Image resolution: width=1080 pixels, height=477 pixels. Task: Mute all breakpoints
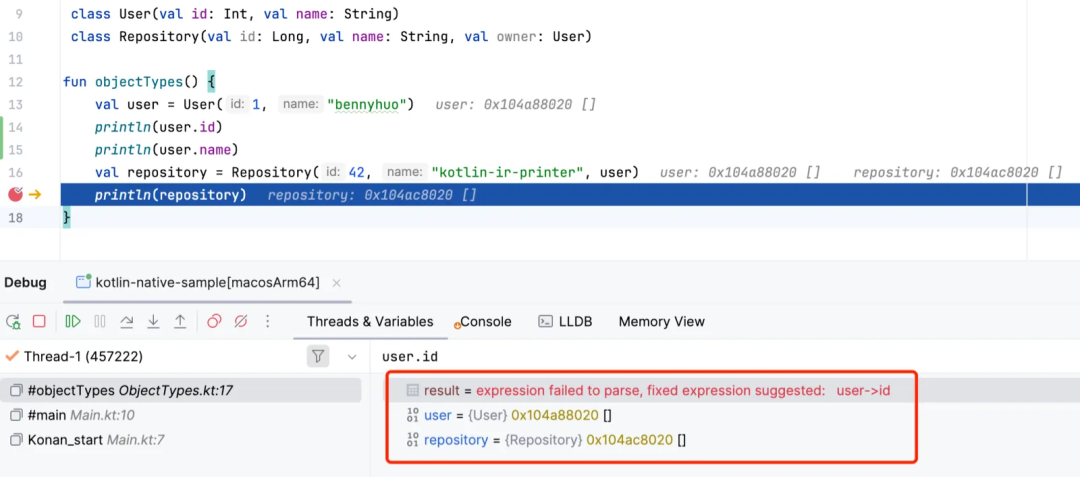pyautogui.click(x=240, y=321)
